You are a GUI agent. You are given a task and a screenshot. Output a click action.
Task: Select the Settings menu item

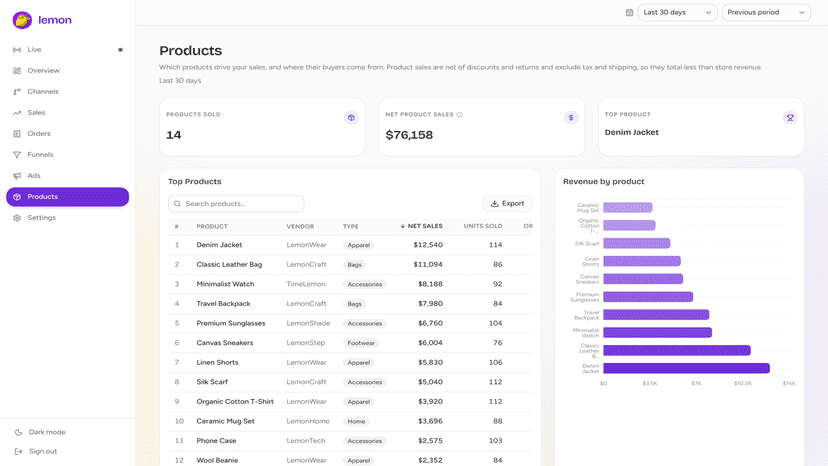coord(68,218)
